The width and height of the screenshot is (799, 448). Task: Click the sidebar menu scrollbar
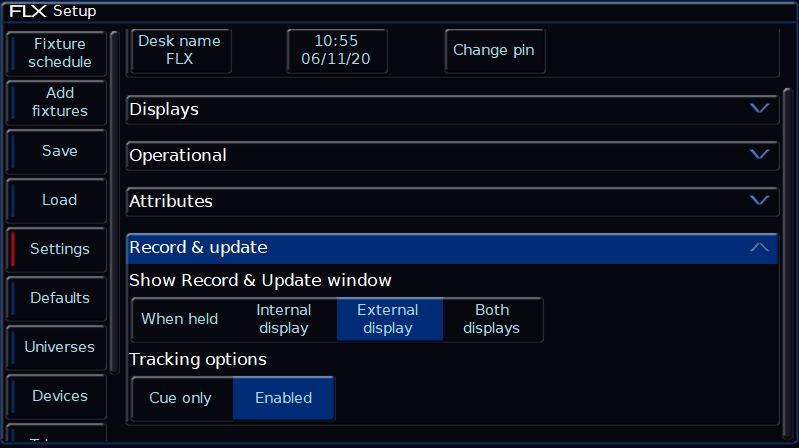click(114, 202)
